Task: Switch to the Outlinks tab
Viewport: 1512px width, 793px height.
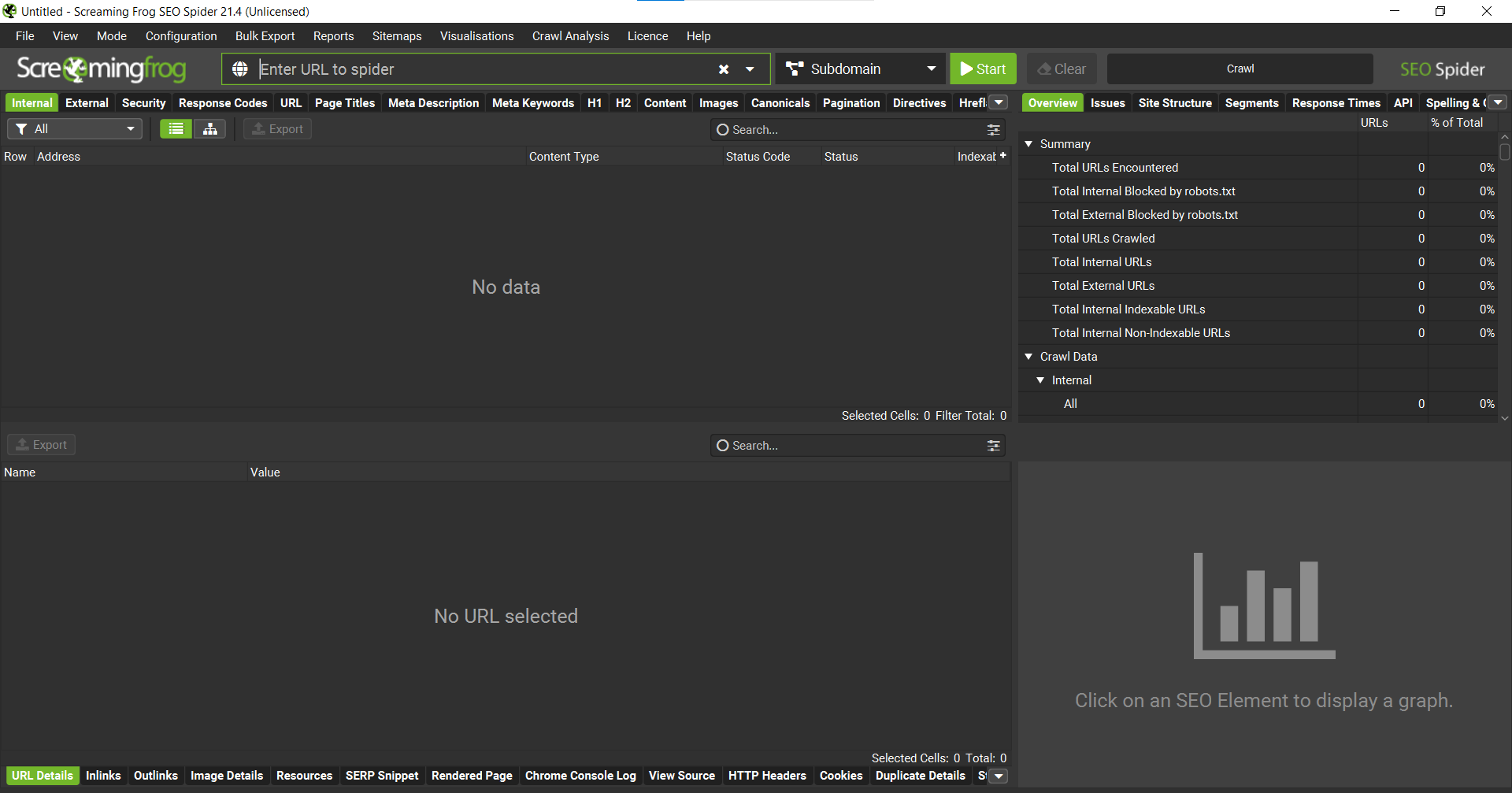Action: [156, 776]
